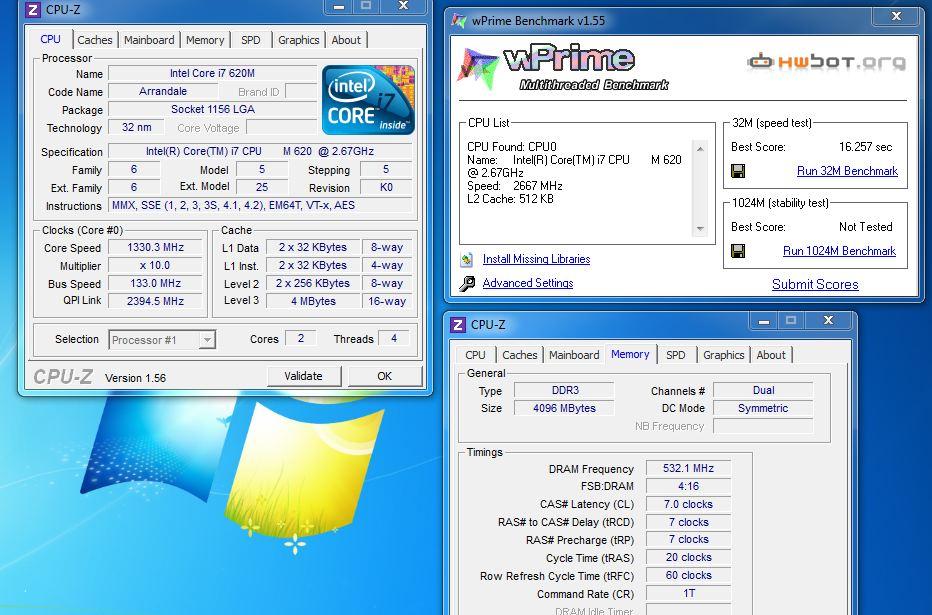The width and height of the screenshot is (932, 615).
Task: Open Mainboard tab in top CPU-Z window
Action: (149, 40)
